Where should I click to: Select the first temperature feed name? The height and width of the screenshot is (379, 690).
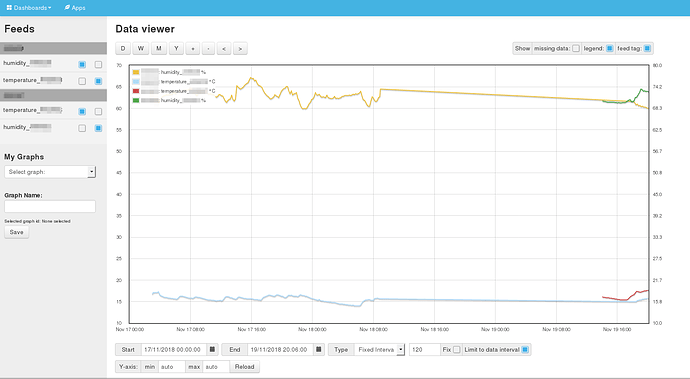pyautogui.click(x=32, y=80)
